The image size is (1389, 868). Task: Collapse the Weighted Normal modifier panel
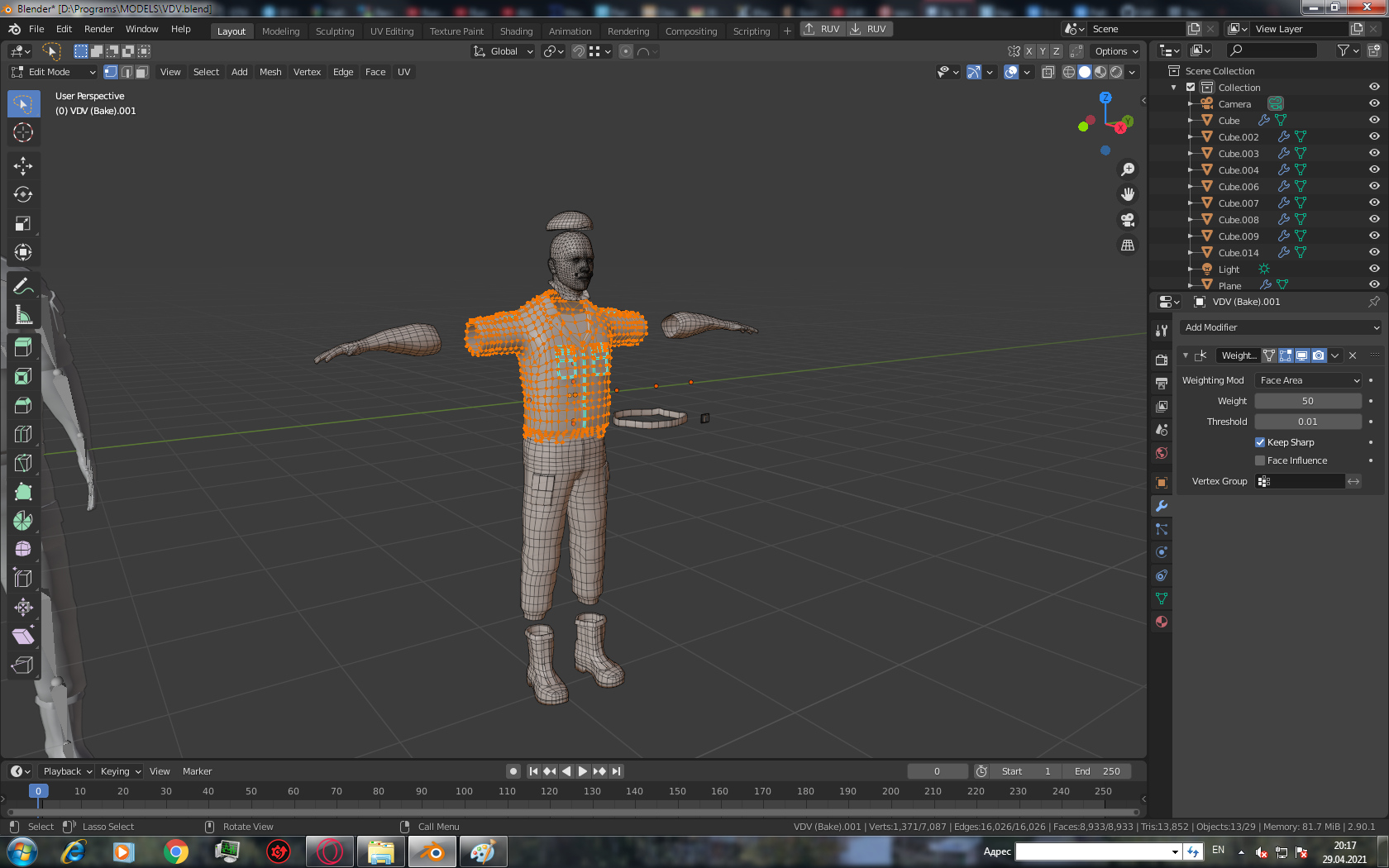pyautogui.click(x=1186, y=355)
